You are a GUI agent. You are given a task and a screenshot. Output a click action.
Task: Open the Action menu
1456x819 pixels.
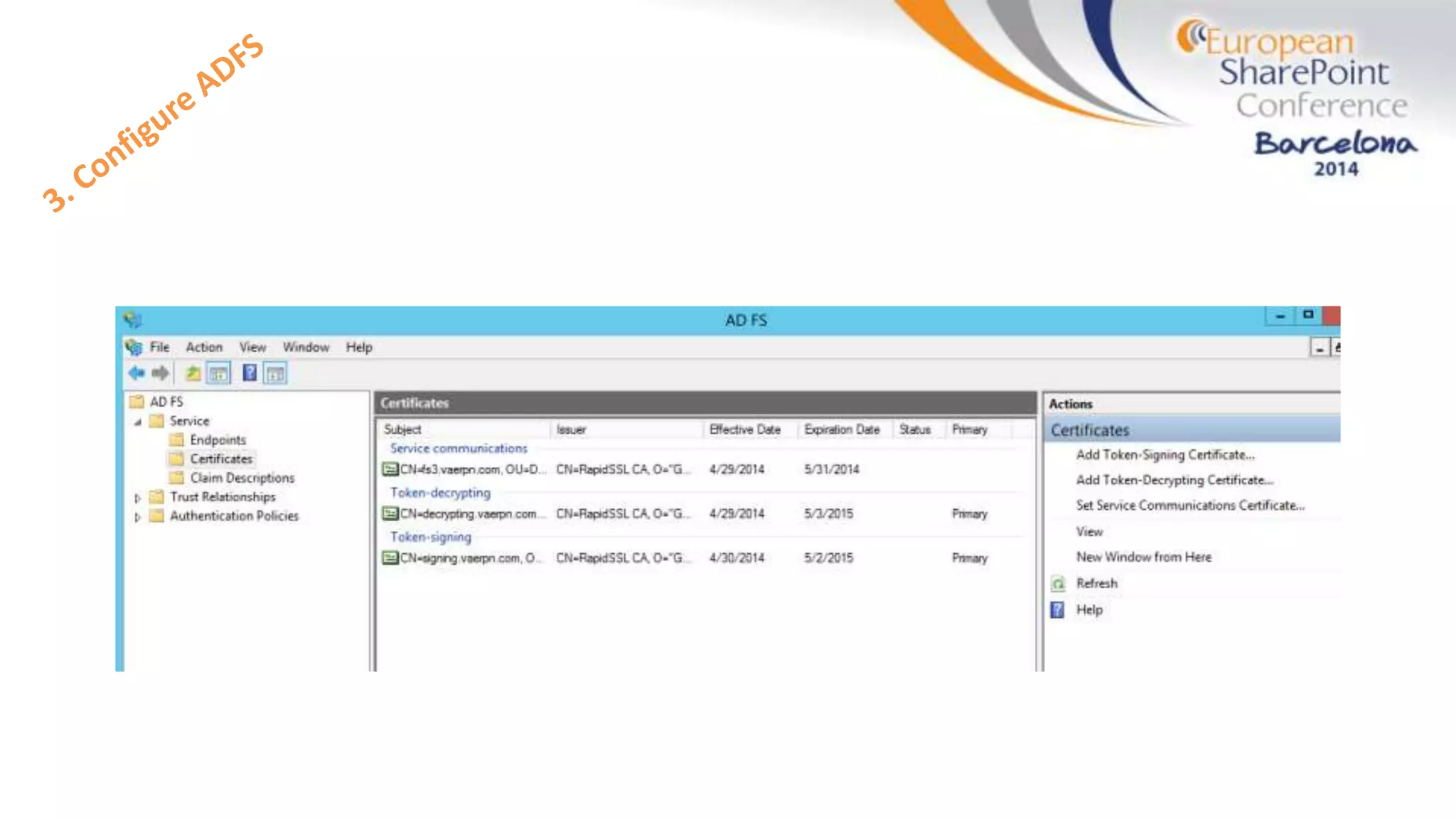coord(204,347)
